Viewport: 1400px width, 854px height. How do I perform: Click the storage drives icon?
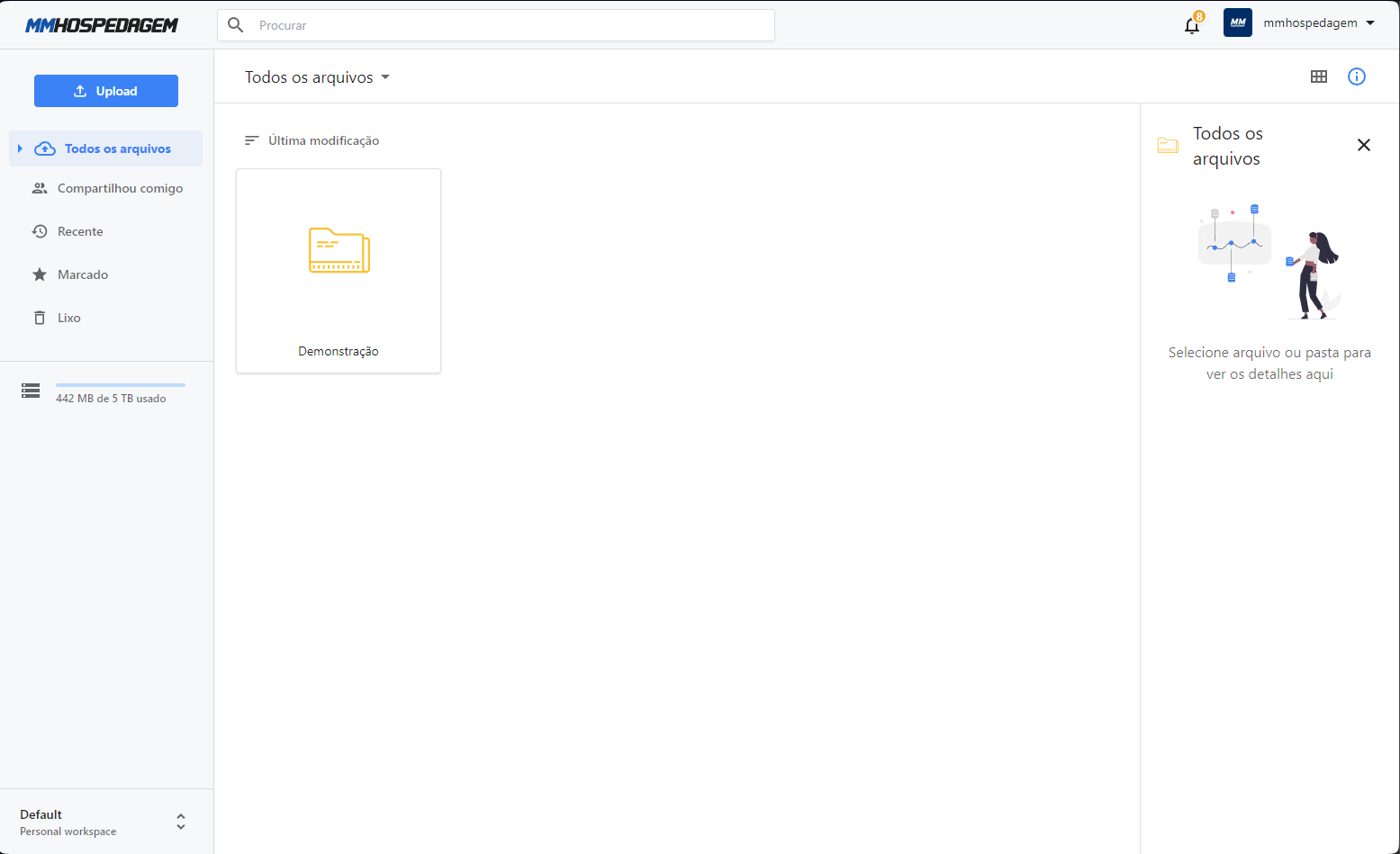[31, 391]
